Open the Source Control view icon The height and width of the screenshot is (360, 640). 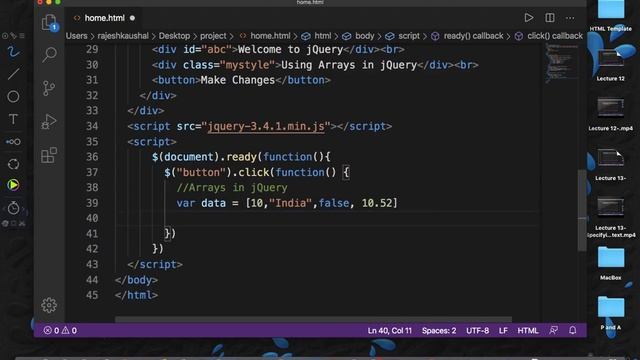[49, 88]
